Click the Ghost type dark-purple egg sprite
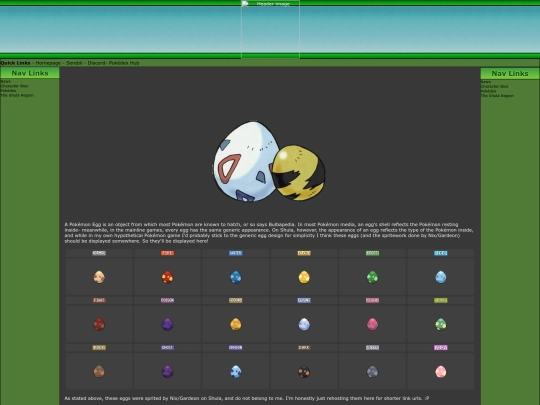 click(x=167, y=371)
